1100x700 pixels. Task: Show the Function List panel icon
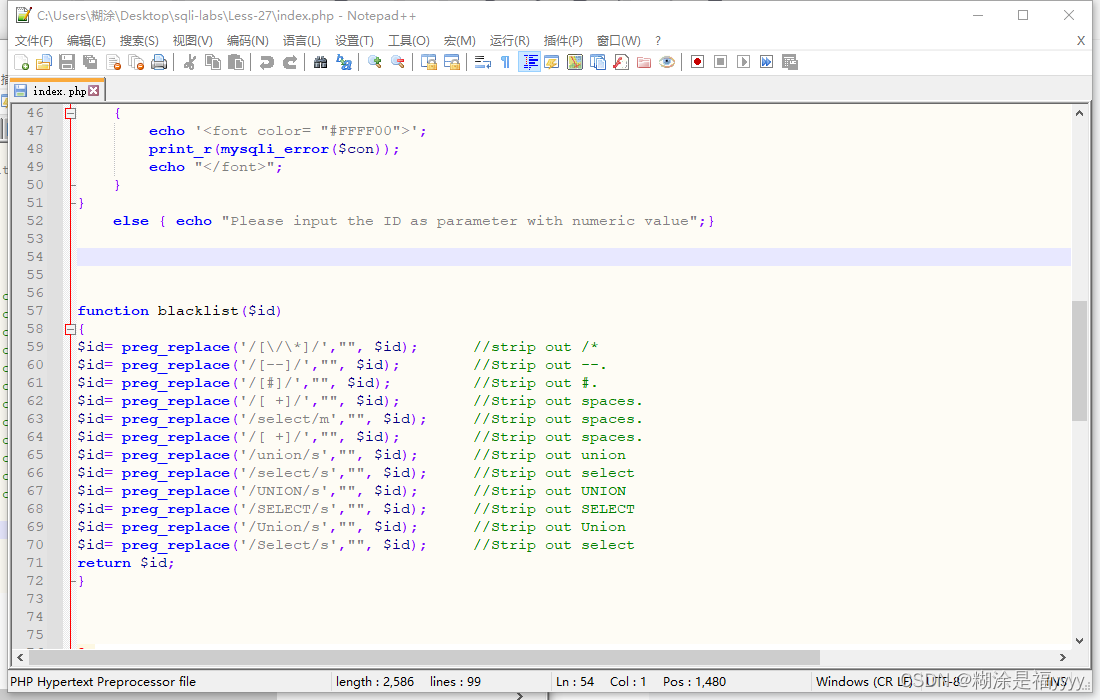tap(622, 62)
